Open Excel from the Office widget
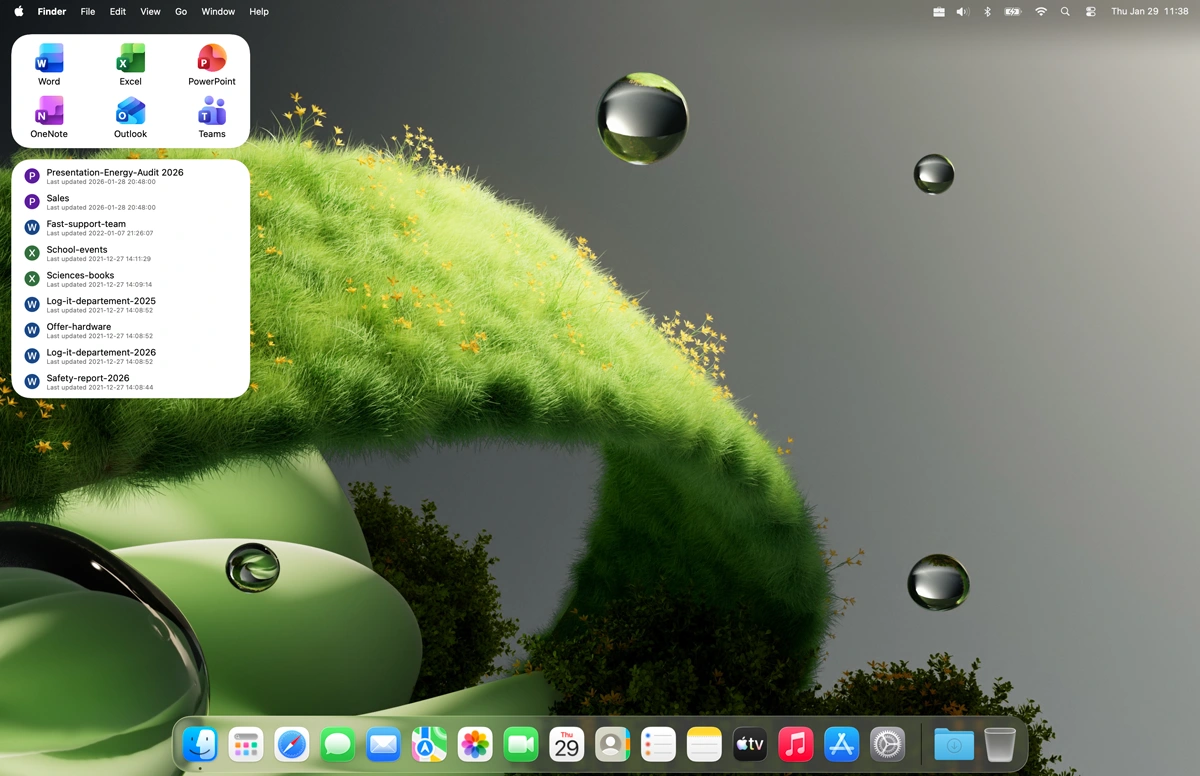1200x776 pixels. (130, 63)
